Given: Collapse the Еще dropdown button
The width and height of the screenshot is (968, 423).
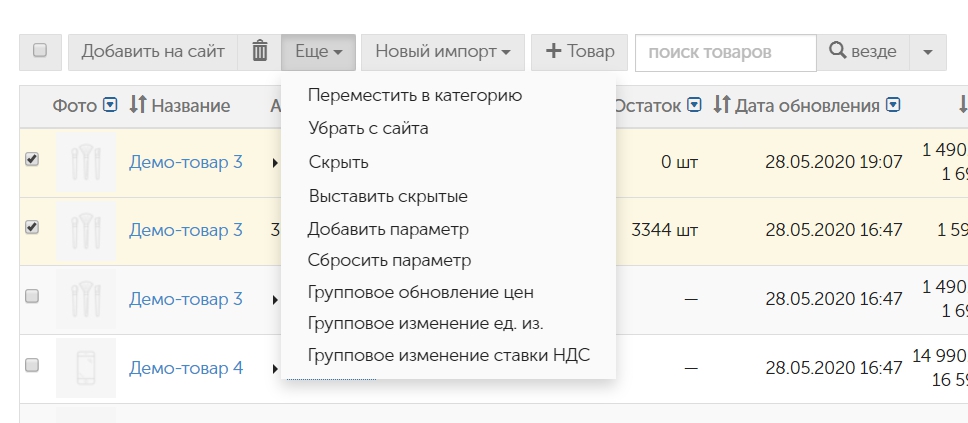Looking at the screenshot, I should tap(319, 52).
